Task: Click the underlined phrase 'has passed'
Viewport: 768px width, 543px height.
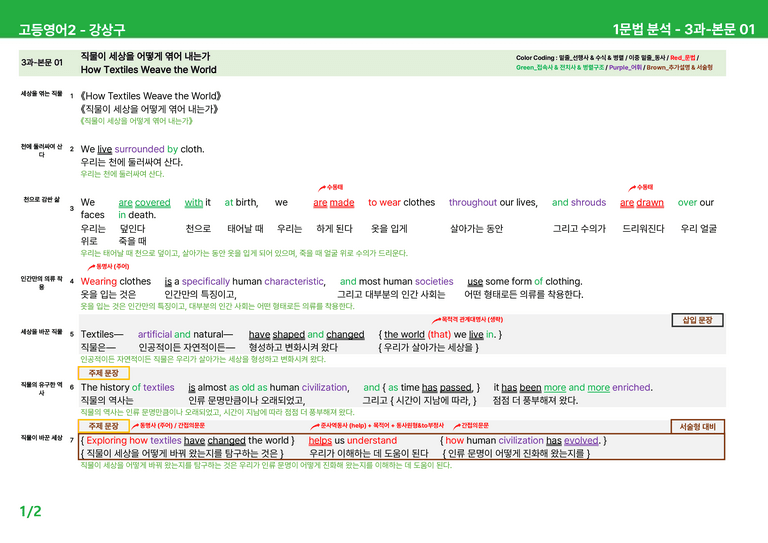Action: [x=446, y=387]
